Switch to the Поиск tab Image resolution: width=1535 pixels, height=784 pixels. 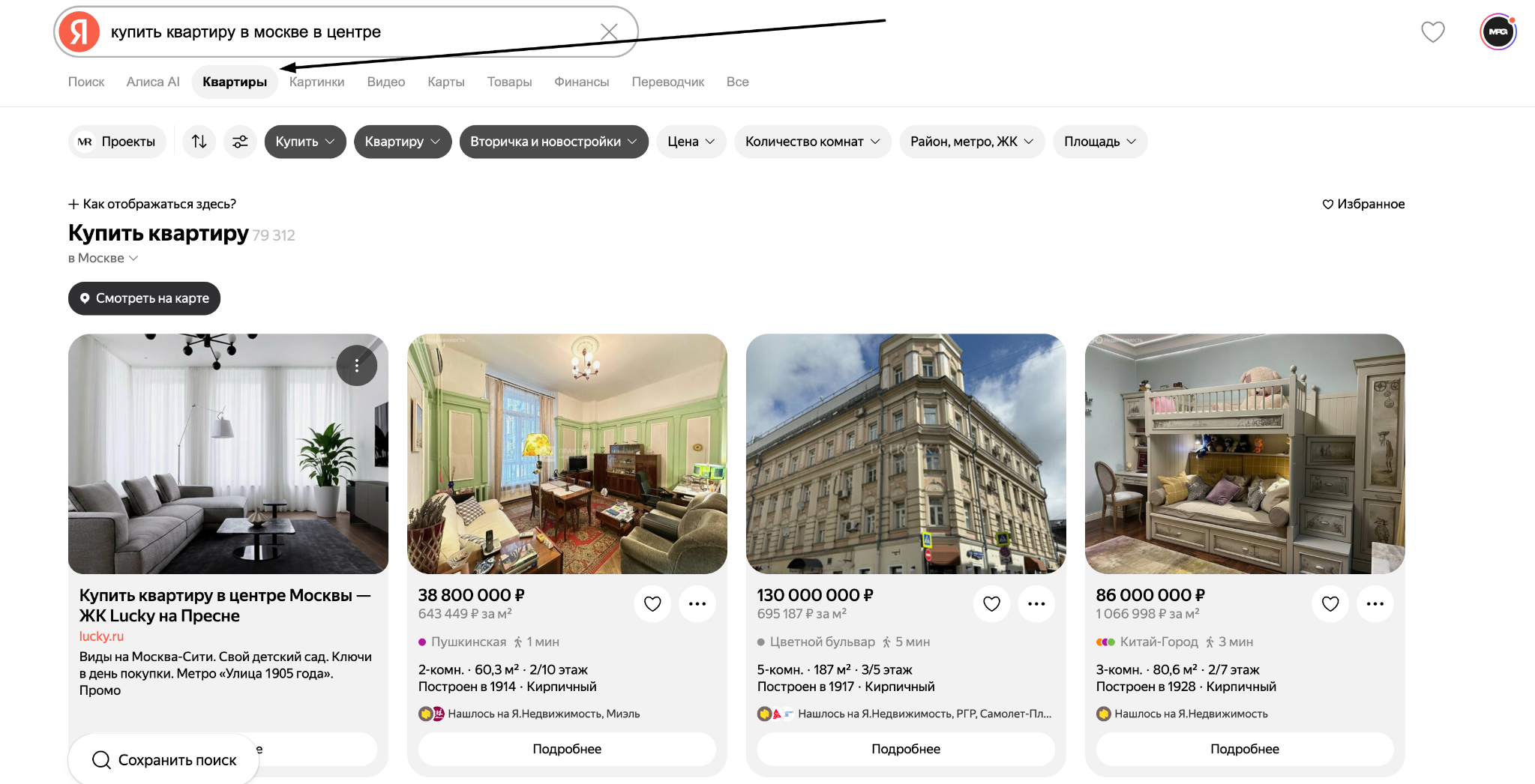[86, 82]
